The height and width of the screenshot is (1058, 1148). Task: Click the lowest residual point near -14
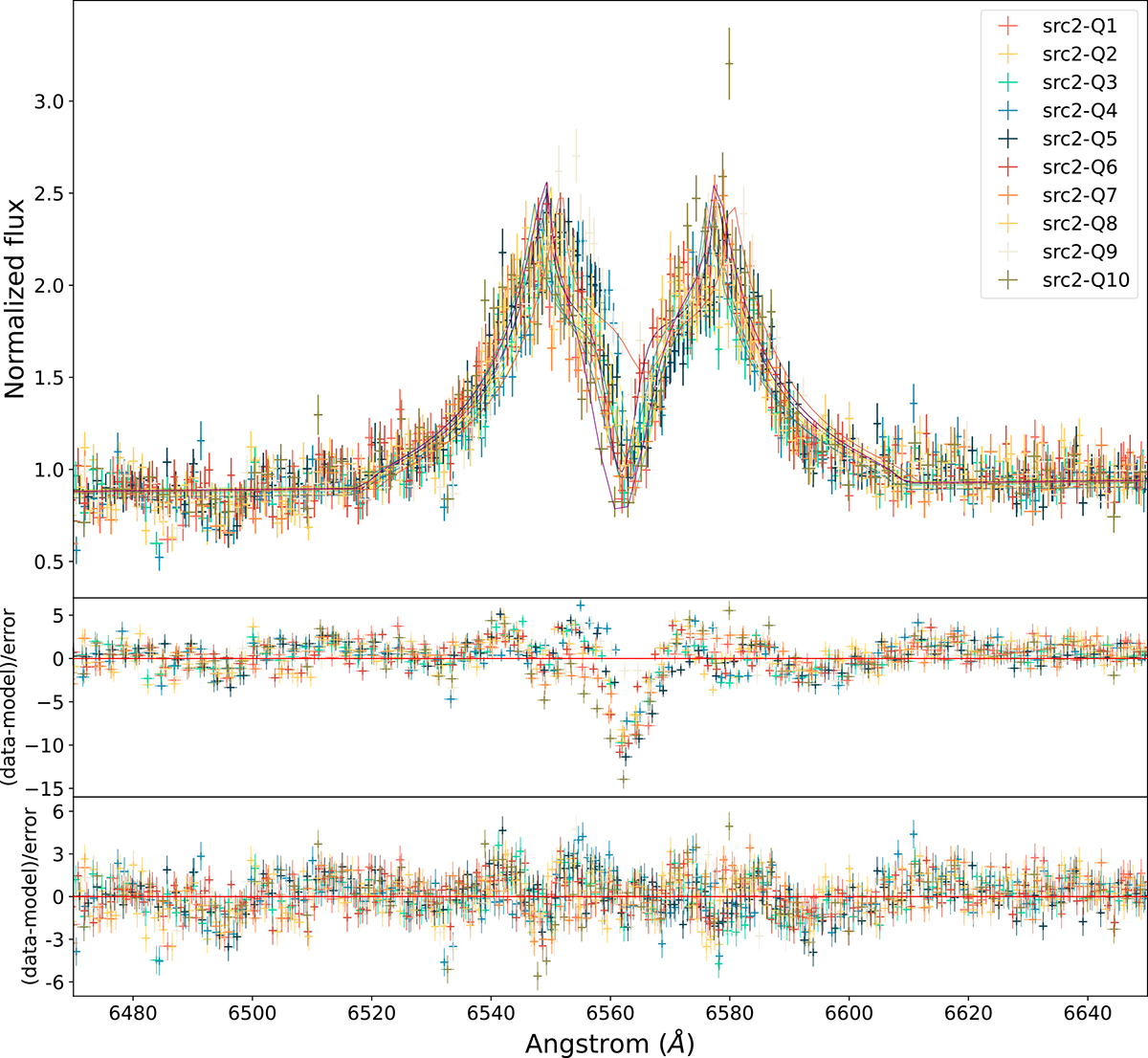tap(624, 779)
